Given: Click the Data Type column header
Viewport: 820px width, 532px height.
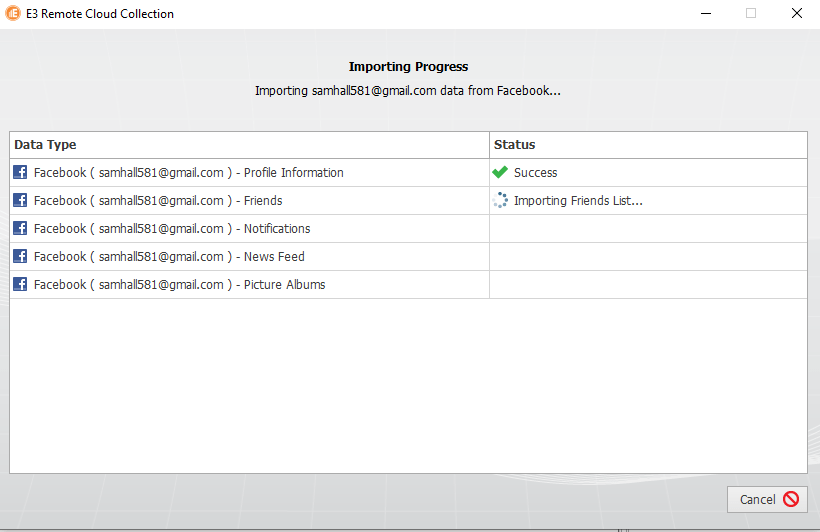Looking at the screenshot, I should (249, 145).
